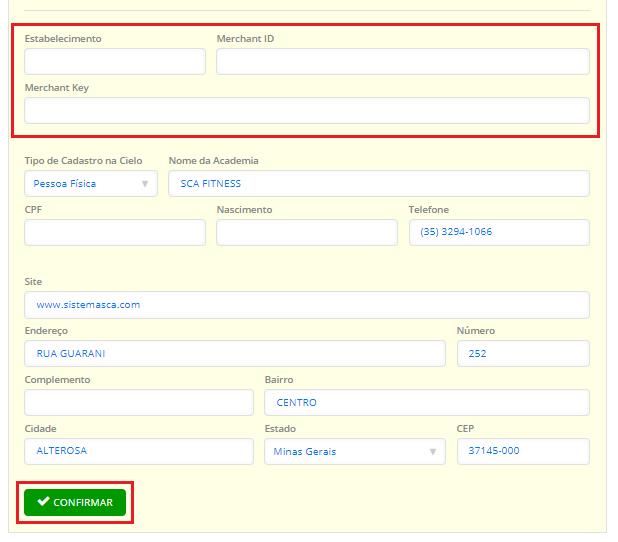Click the Nome da Academia label
Viewport: 618px width, 542px height.
214,160
